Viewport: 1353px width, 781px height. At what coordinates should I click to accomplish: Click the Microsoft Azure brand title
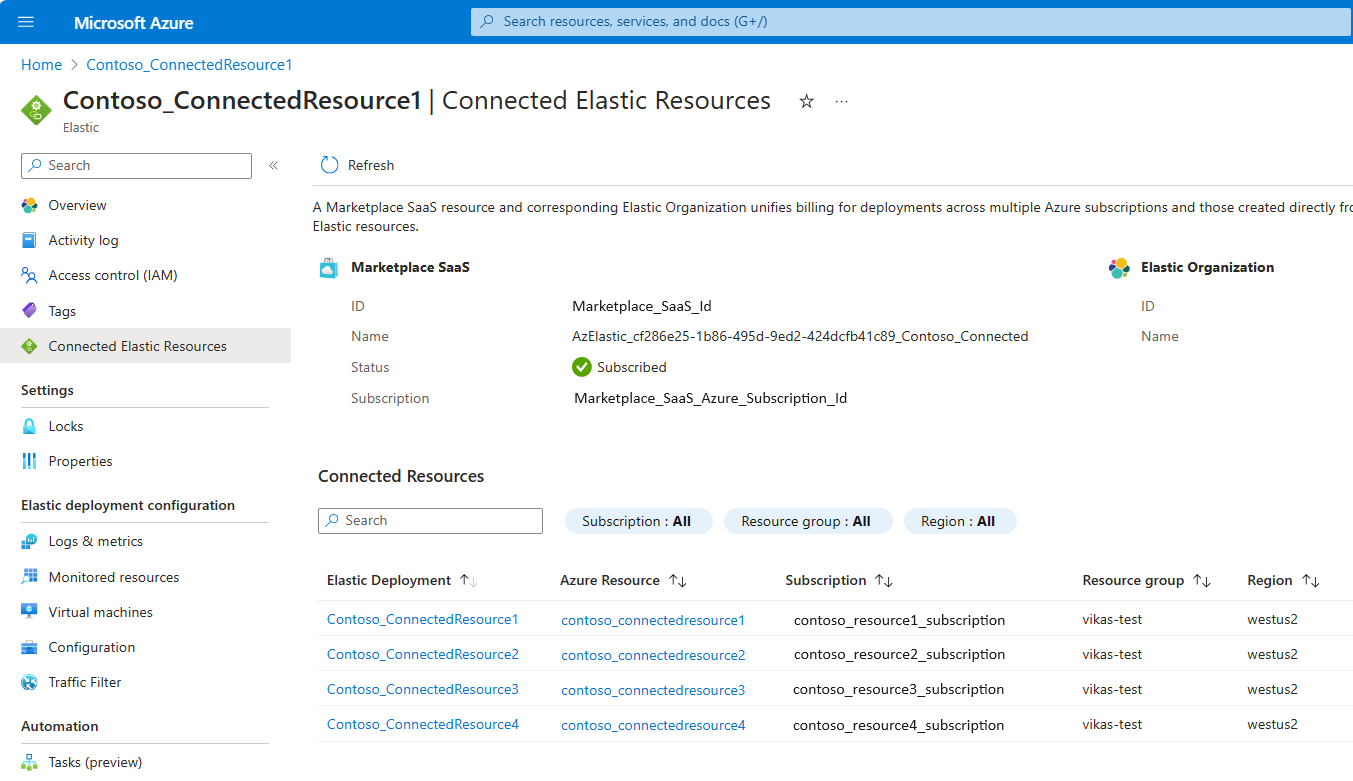coord(134,22)
